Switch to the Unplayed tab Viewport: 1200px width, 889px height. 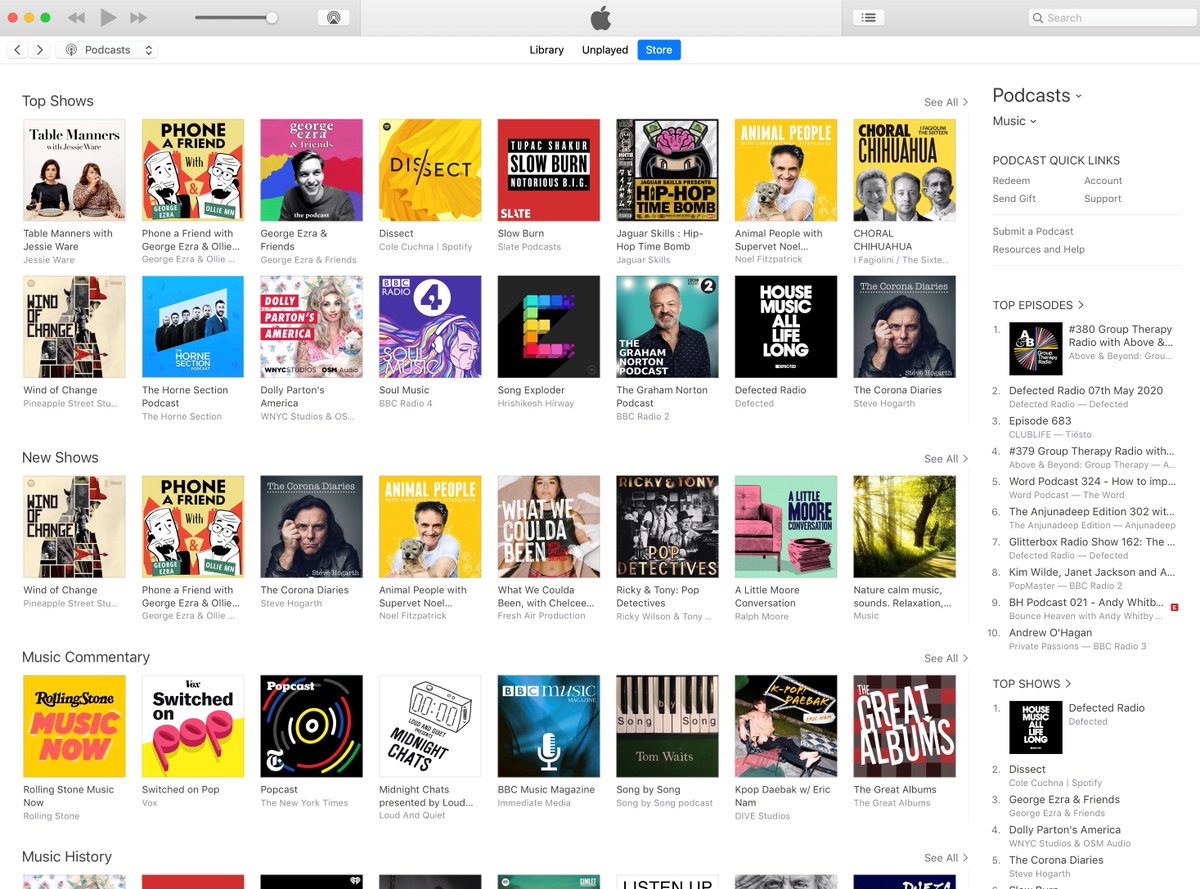coord(605,50)
